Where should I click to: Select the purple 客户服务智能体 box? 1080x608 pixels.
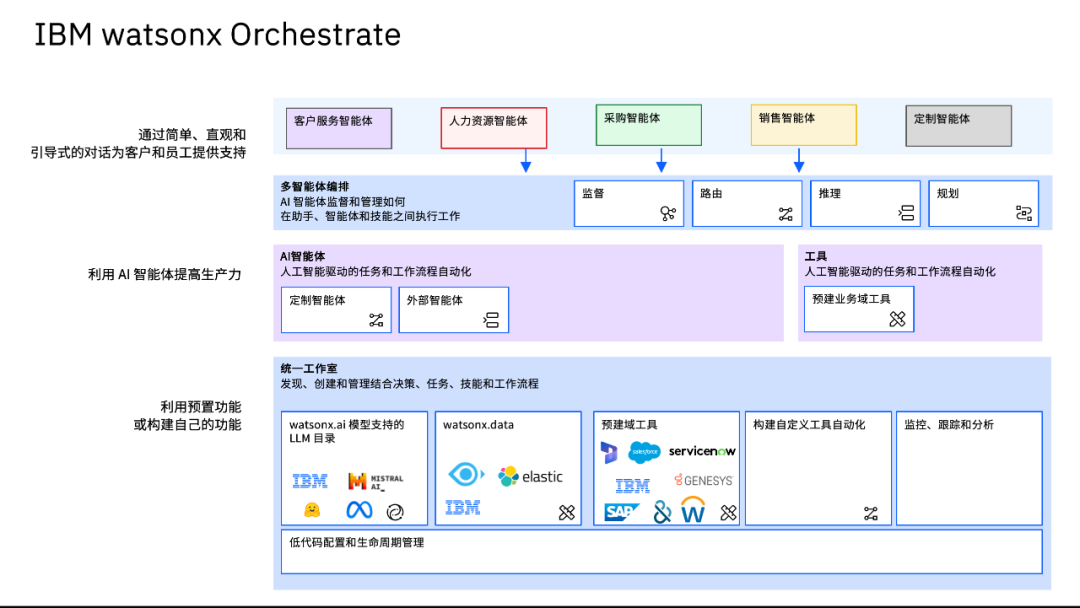point(339,128)
